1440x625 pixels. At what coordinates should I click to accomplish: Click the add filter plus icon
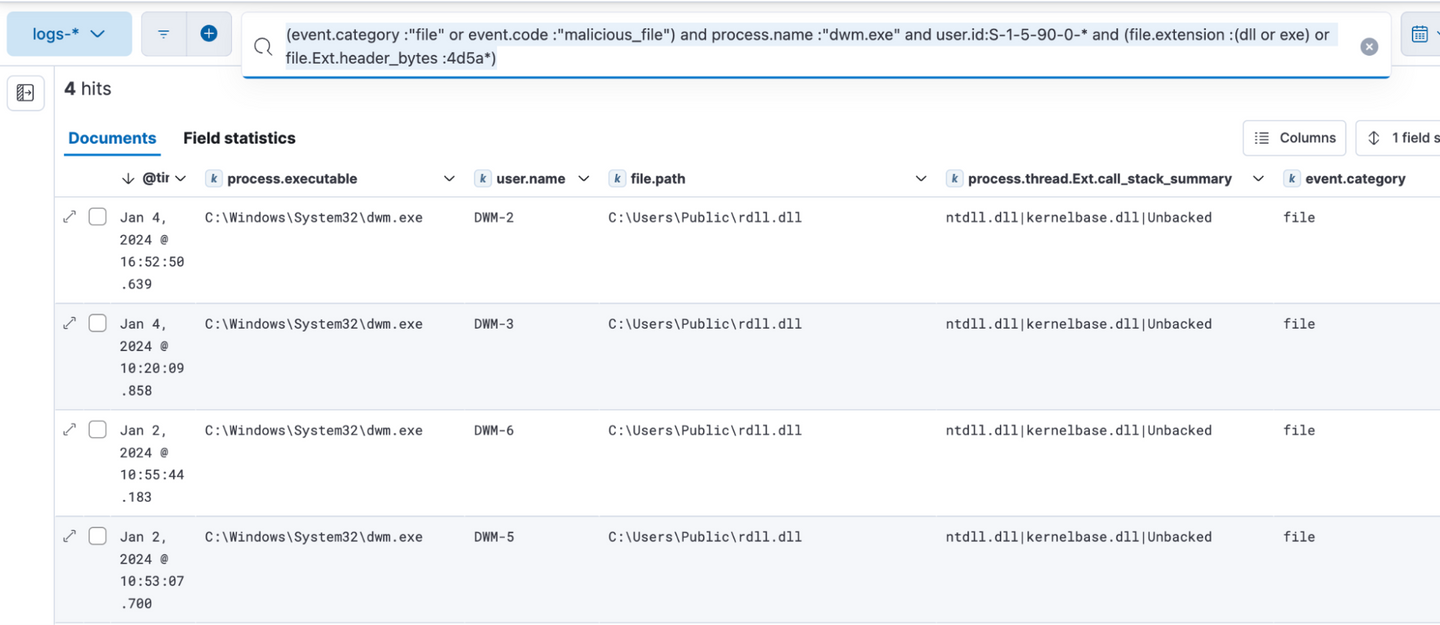(x=209, y=34)
